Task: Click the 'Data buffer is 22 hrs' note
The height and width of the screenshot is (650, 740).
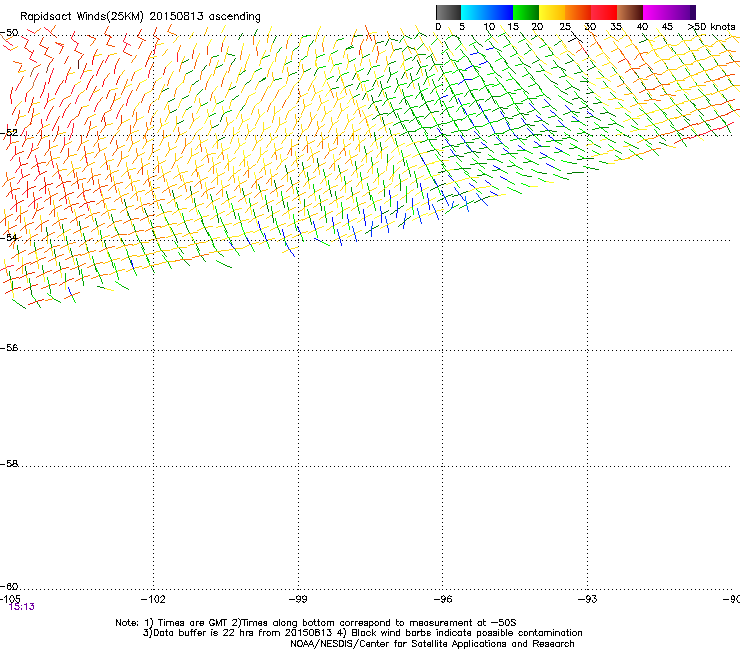Action: point(362,633)
